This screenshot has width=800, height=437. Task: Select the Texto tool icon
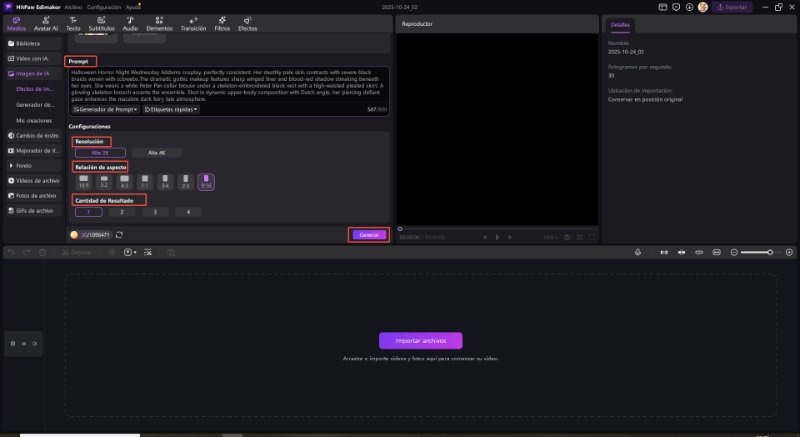(x=73, y=23)
